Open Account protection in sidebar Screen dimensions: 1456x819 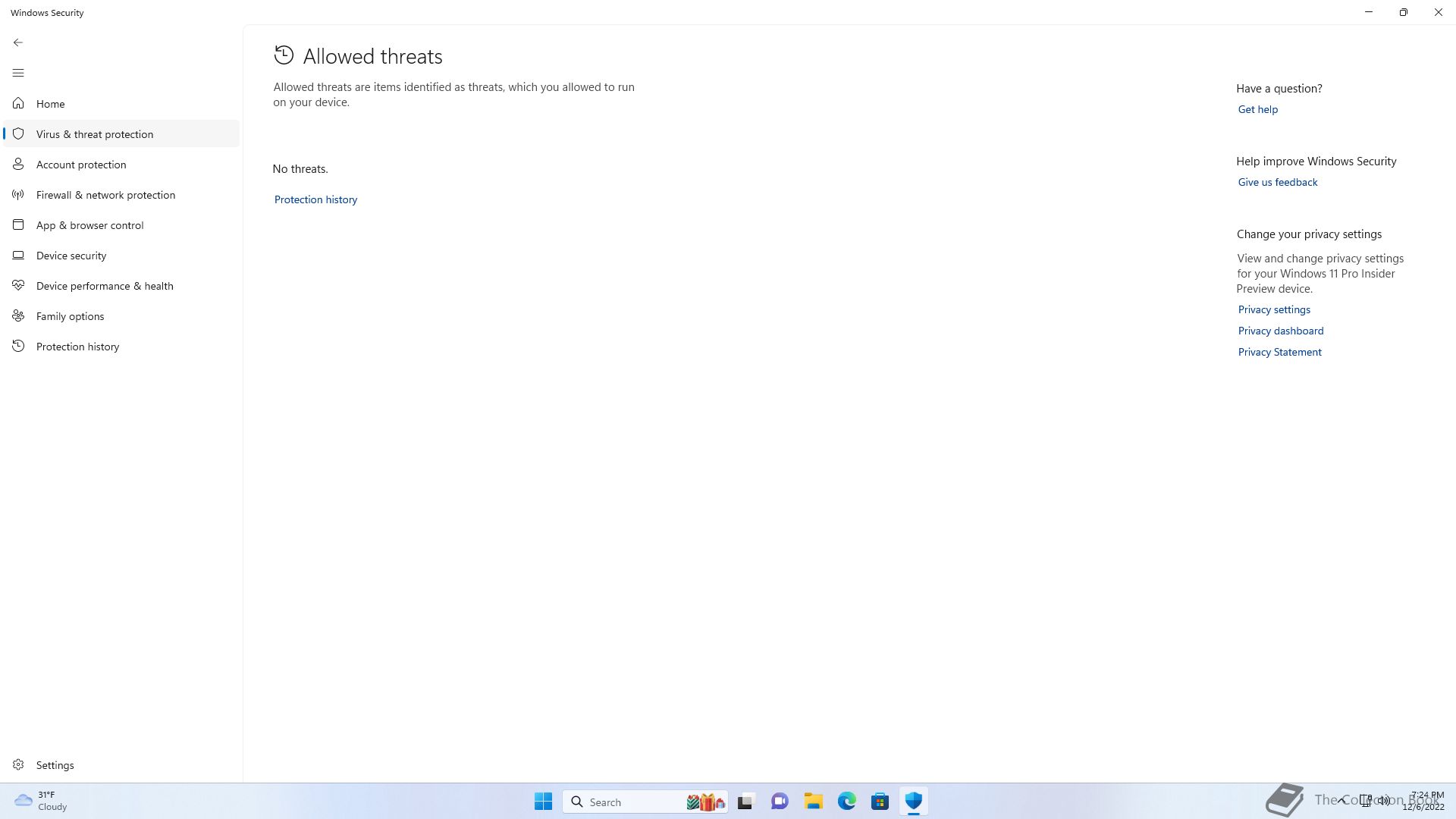(x=80, y=165)
